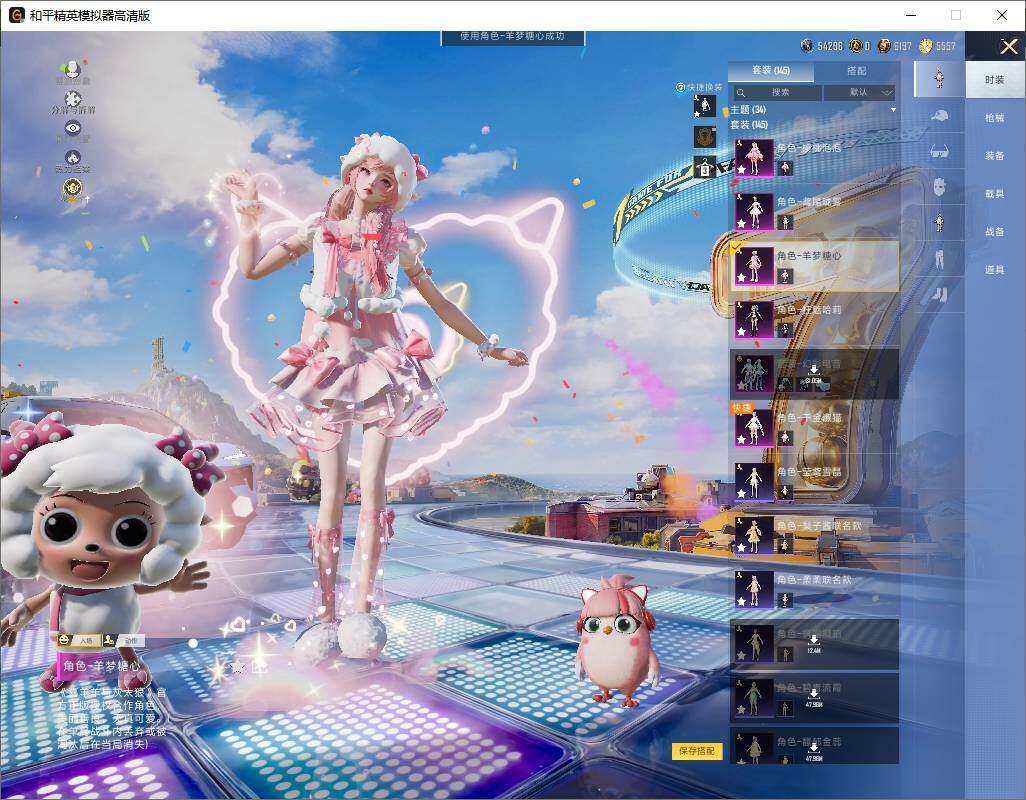
Task: Click the blue coin balance 54286
Action: (822, 46)
